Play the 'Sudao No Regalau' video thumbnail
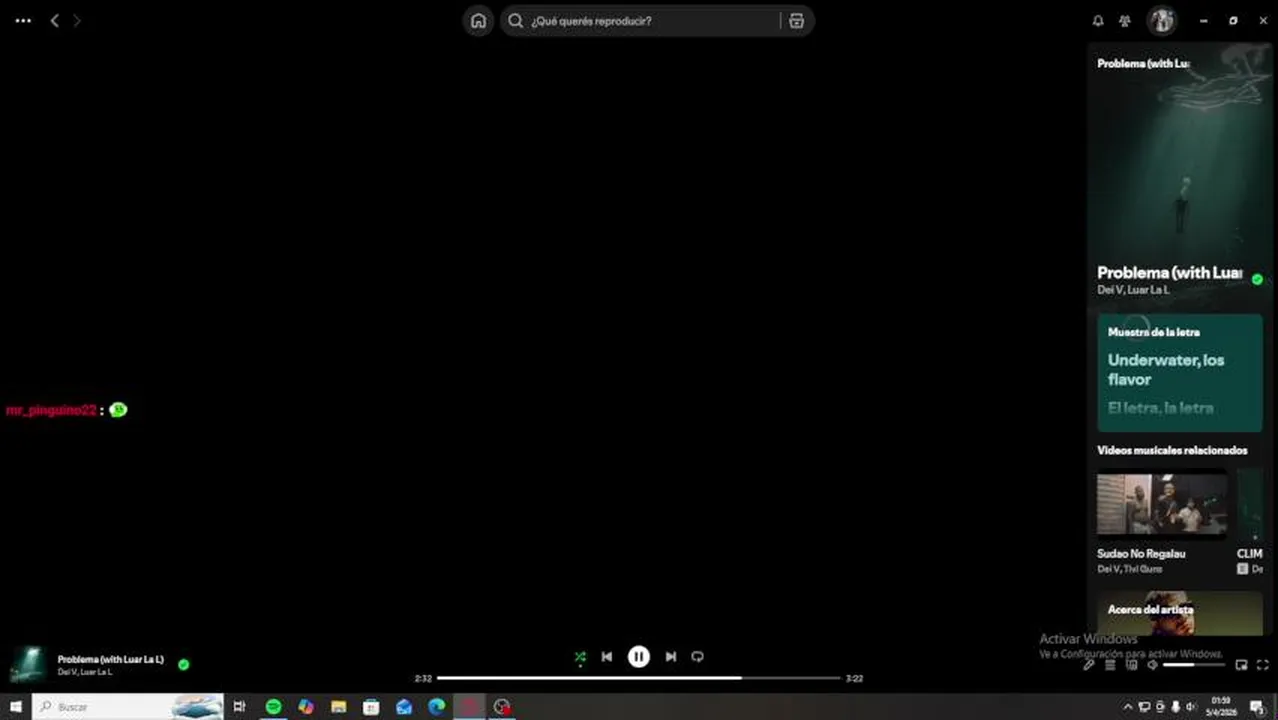This screenshot has height=720, width=1278. (1162, 505)
